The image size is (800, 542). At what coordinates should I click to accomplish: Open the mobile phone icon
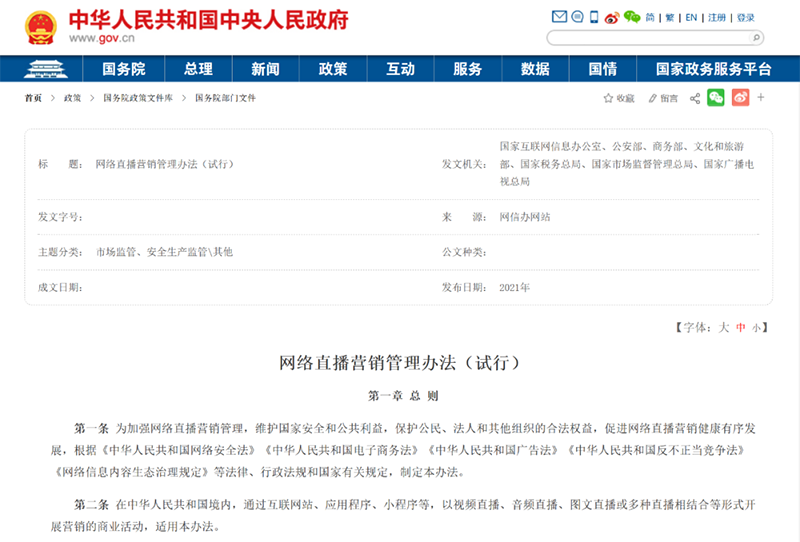click(594, 17)
